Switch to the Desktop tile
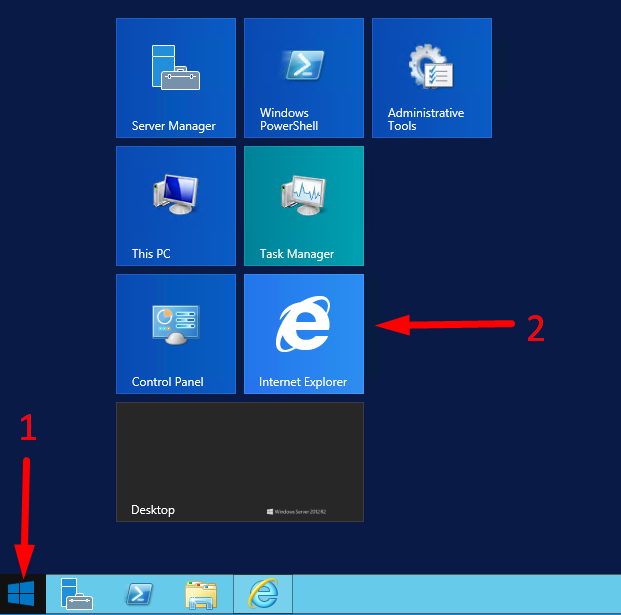This screenshot has height=615, width=621. (240, 462)
